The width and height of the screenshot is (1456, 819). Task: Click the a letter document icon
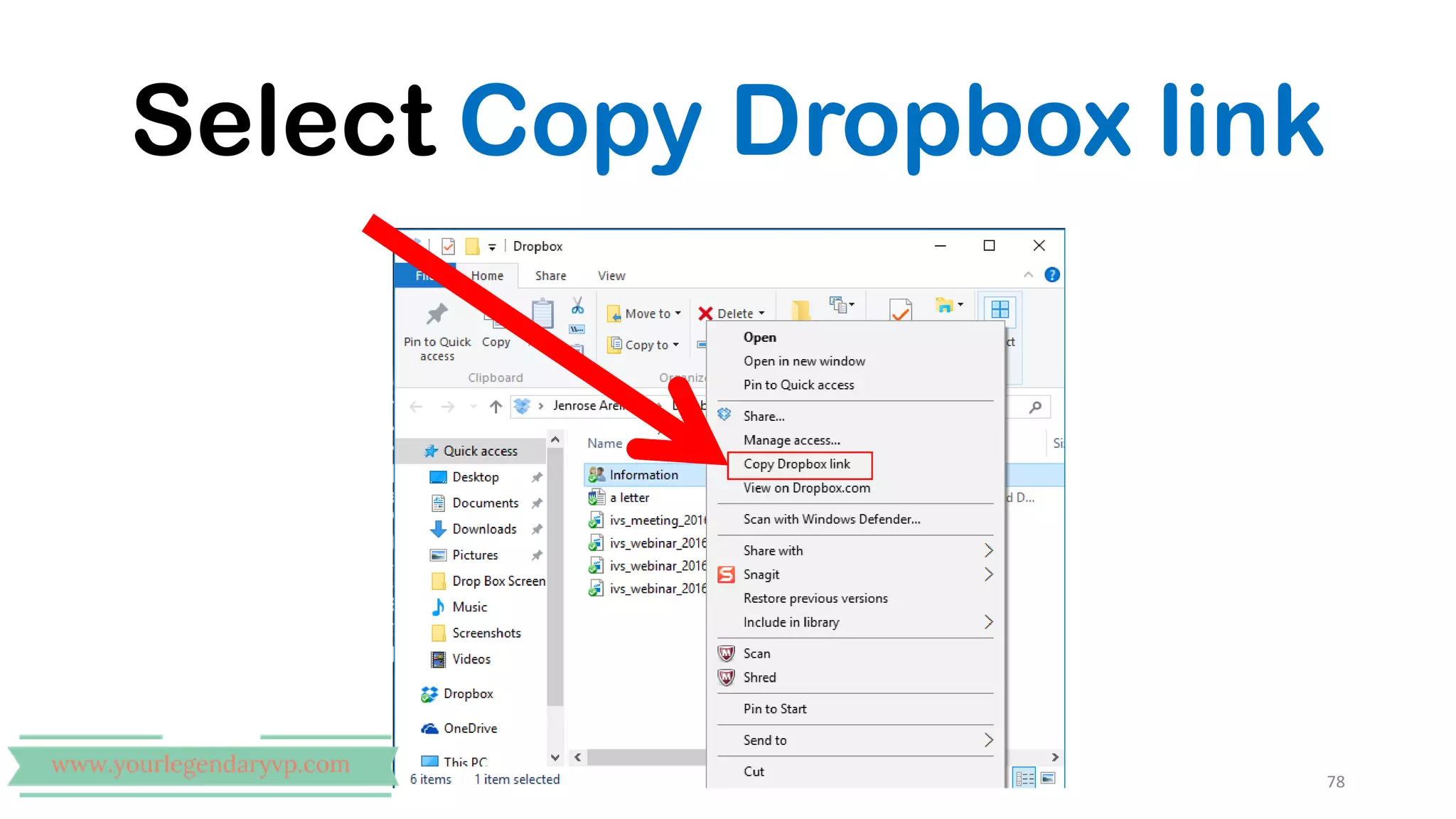pos(596,498)
